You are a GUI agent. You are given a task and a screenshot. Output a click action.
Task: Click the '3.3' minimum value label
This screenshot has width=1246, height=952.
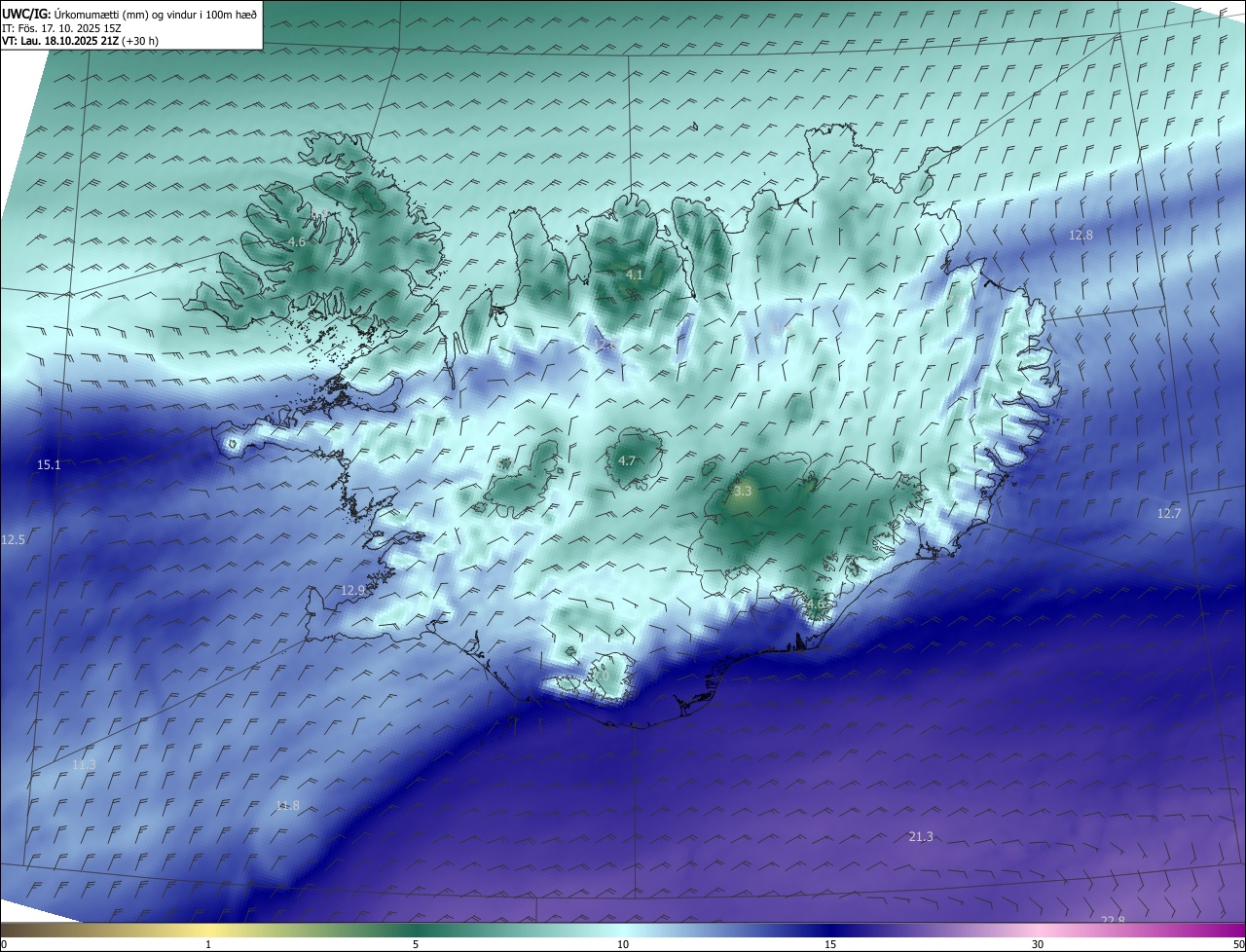(x=743, y=492)
